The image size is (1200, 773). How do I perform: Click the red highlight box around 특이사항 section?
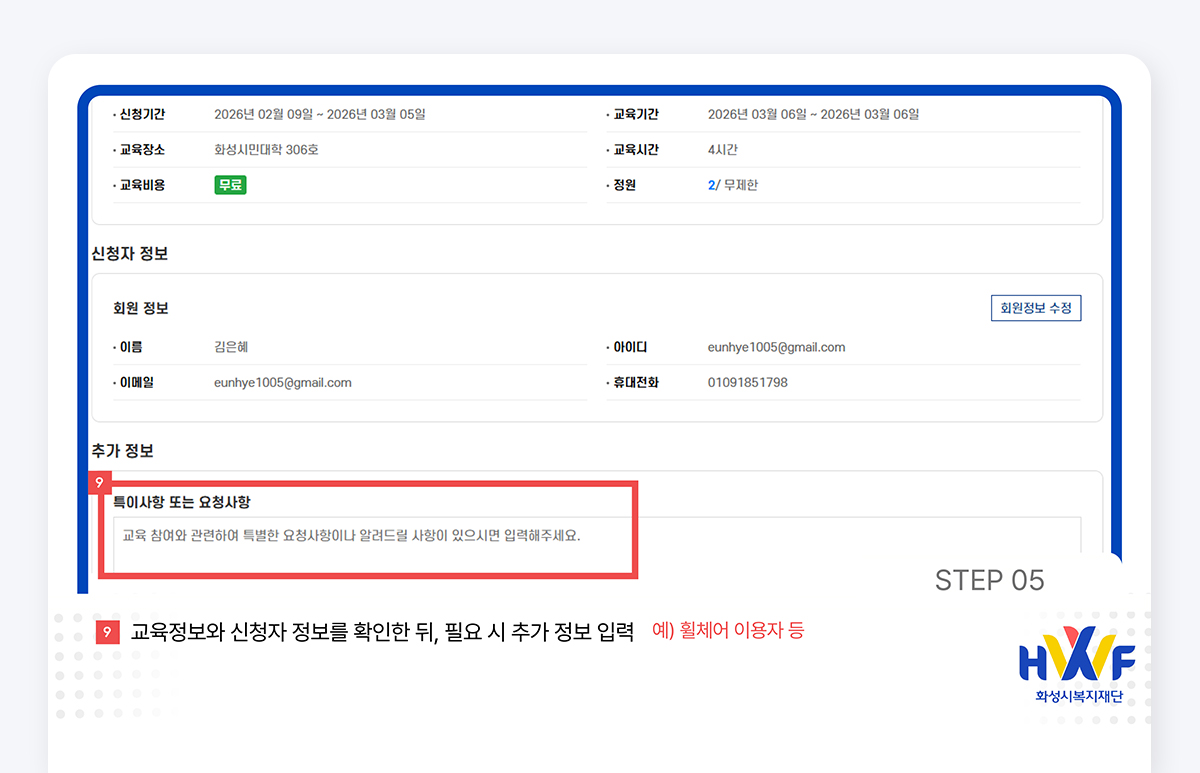click(368, 530)
